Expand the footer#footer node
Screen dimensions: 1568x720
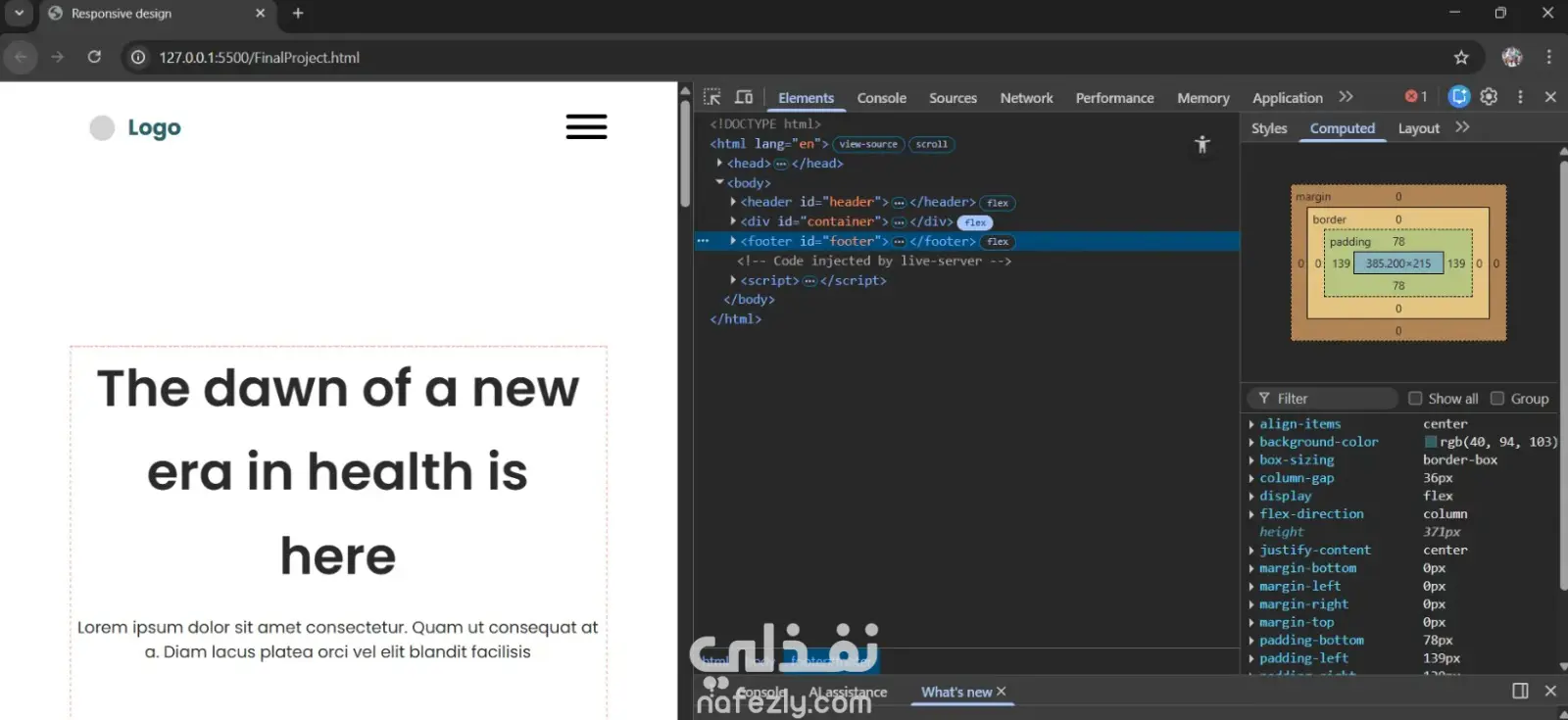pos(733,241)
